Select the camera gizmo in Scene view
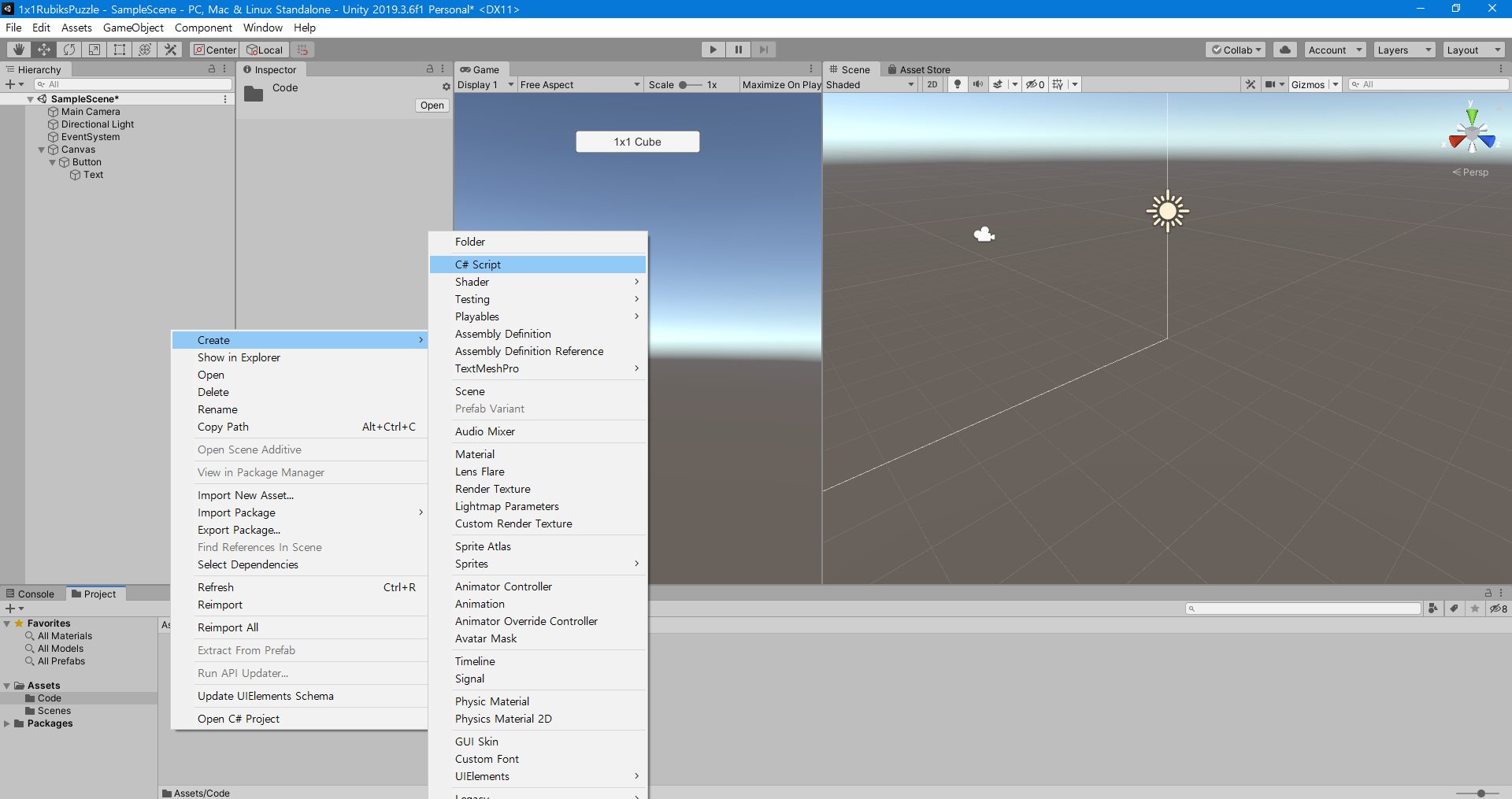 coord(984,234)
